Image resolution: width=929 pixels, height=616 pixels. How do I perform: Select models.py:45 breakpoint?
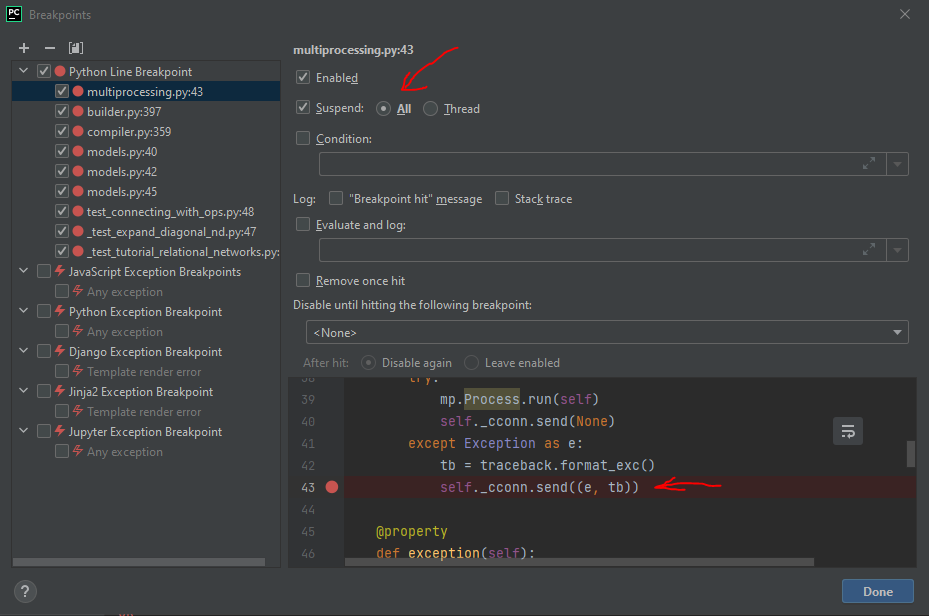tap(146, 191)
